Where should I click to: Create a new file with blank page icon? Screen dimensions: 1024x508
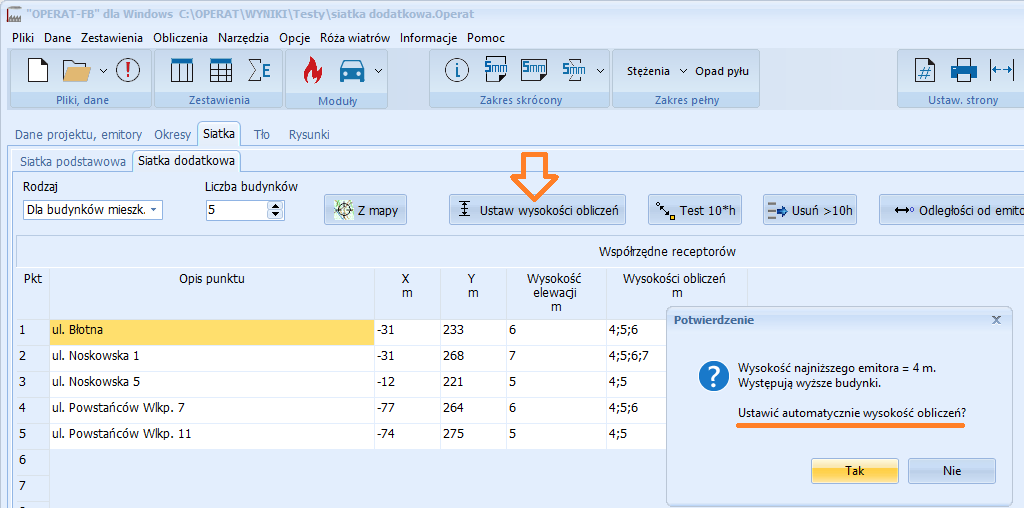(38, 71)
